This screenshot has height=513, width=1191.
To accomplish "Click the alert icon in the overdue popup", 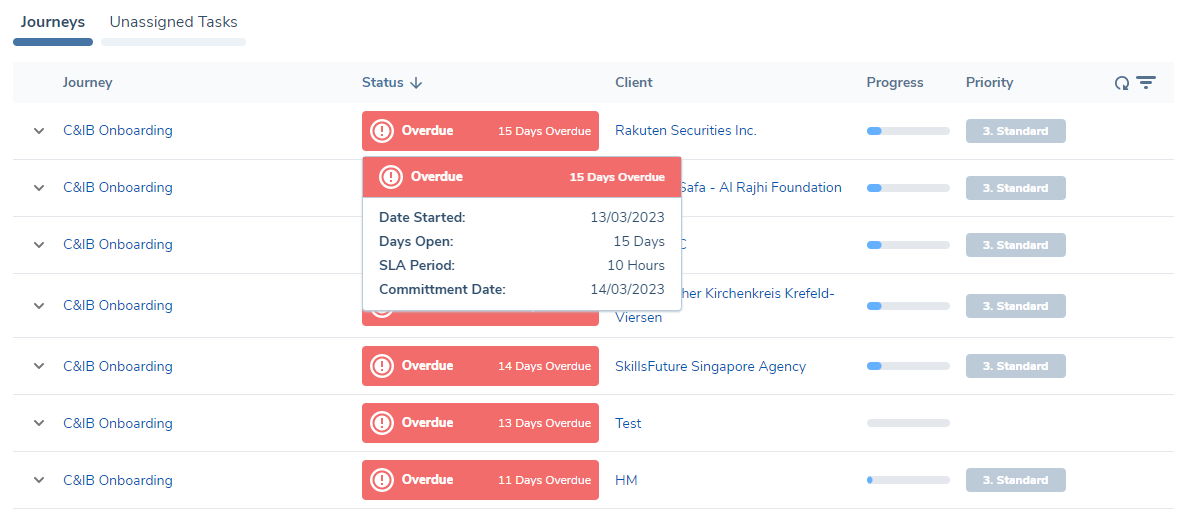I will (x=391, y=177).
